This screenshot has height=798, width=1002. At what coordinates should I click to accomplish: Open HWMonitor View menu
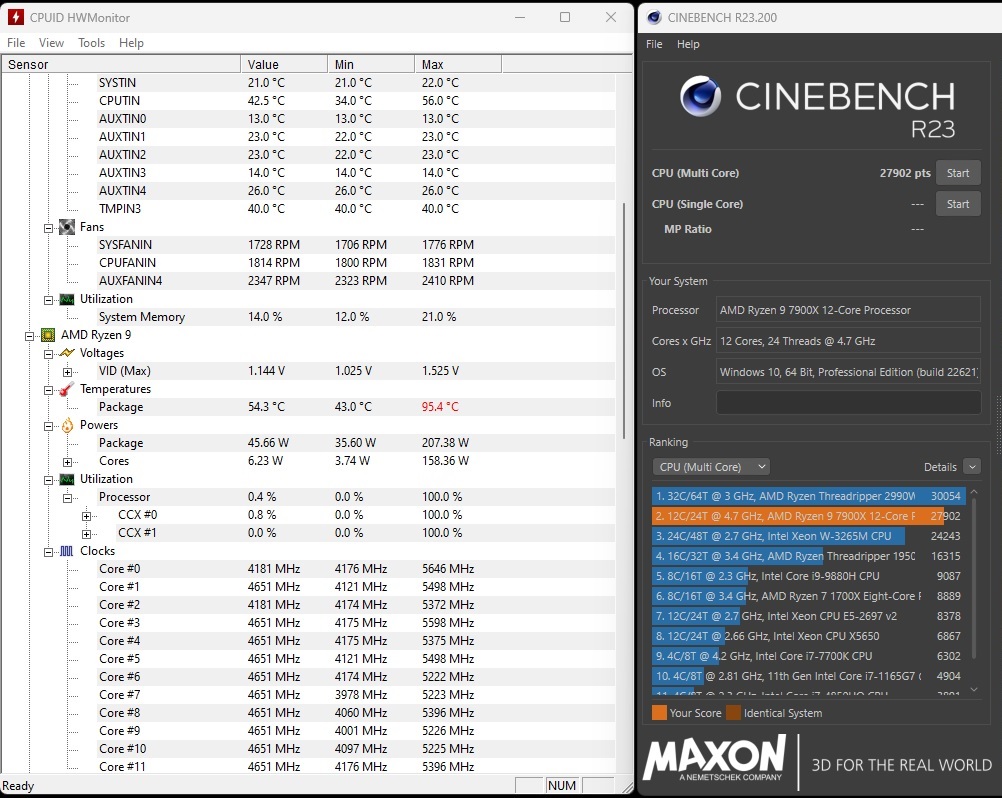coord(51,43)
